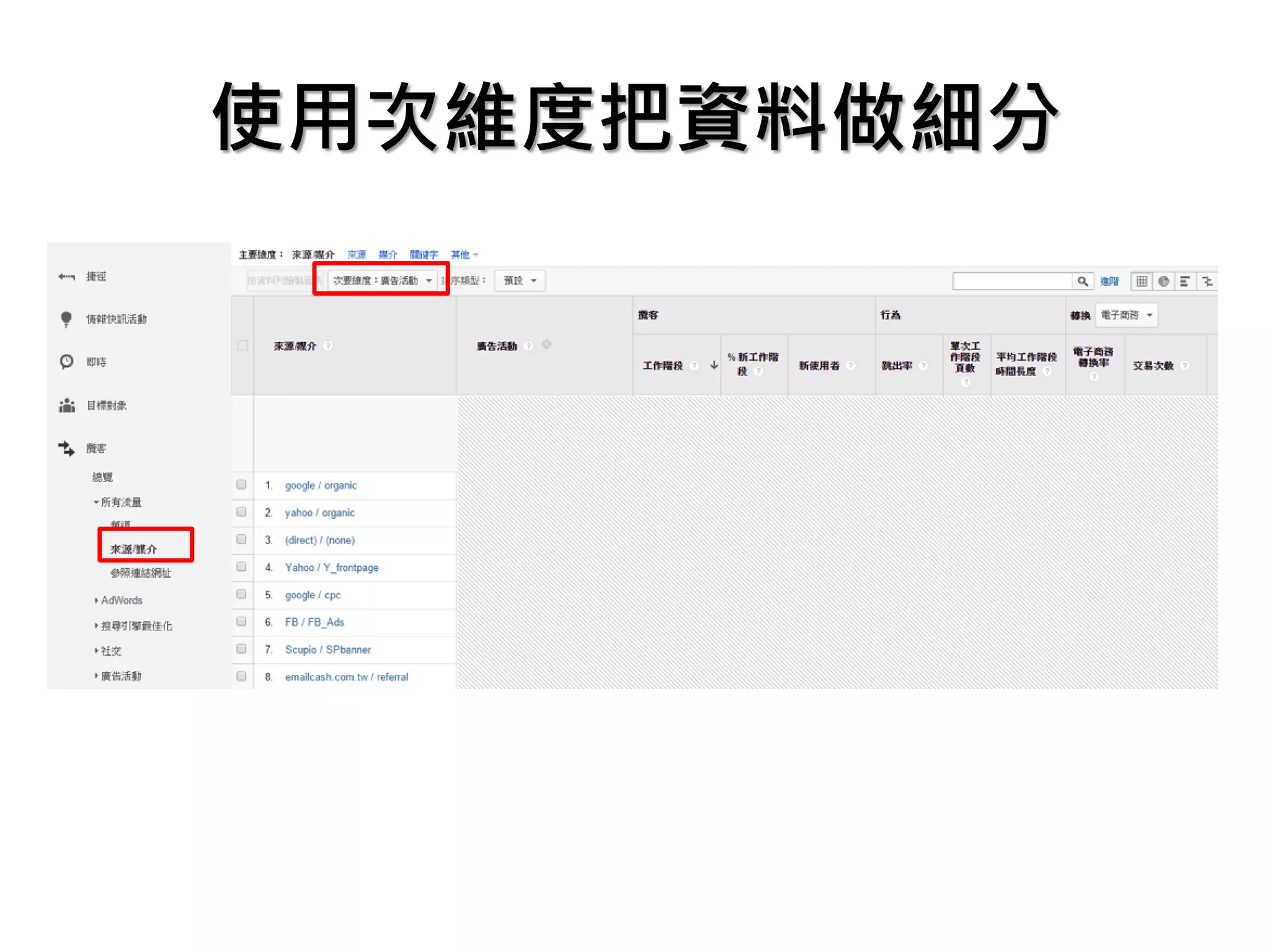1270x952 pixels.
Task: Toggle select-all checkbox in table header
Action: [x=242, y=345]
